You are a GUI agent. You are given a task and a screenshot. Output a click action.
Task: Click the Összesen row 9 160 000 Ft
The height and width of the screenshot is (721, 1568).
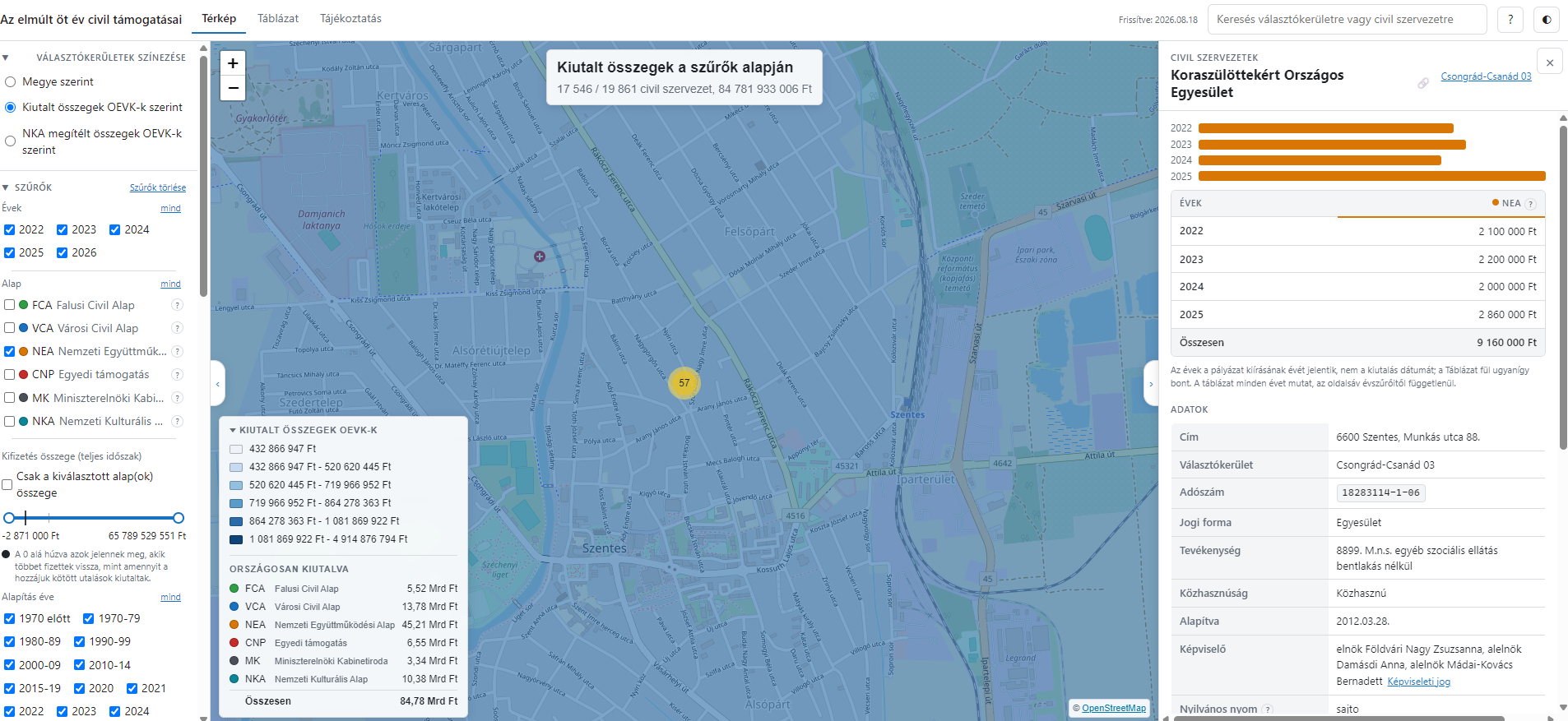pos(1357,342)
